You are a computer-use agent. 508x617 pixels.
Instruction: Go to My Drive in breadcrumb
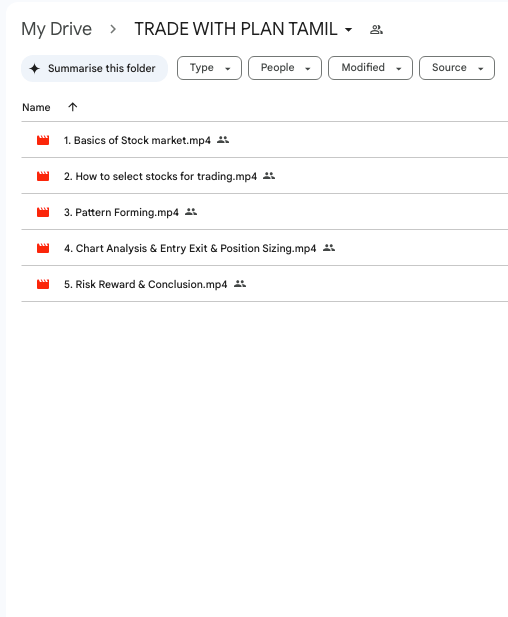(x=56, y=29)
